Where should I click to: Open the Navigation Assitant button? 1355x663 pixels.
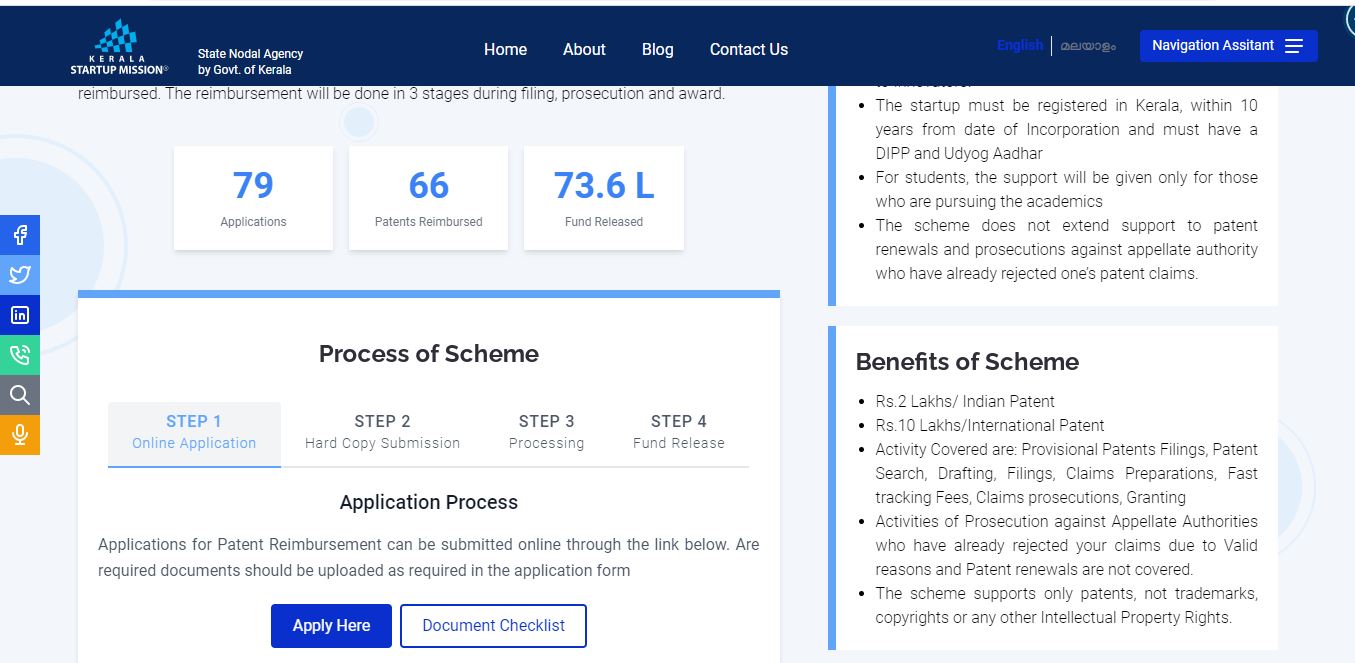coord(1228,46)
